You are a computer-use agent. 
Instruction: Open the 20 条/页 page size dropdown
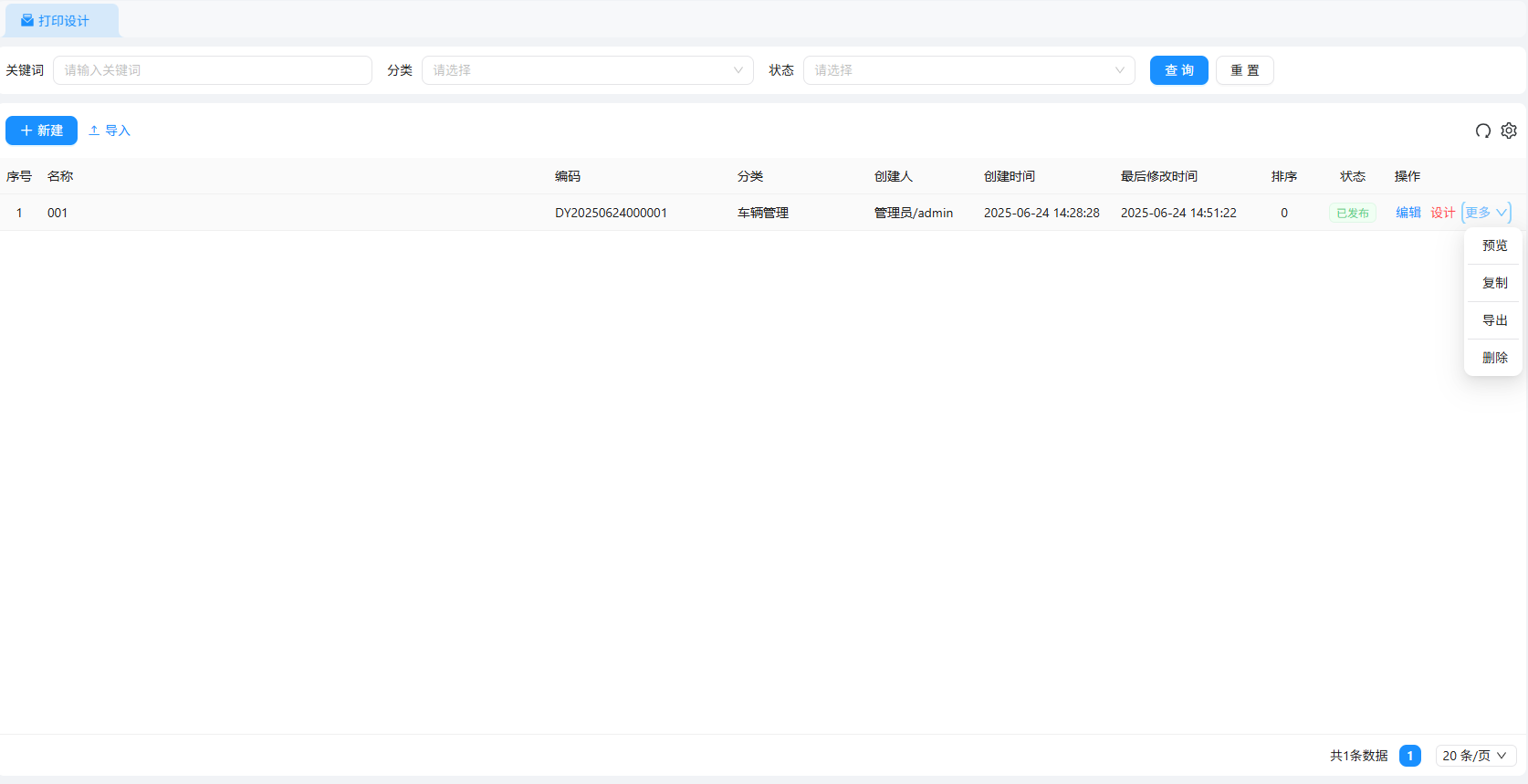click(1475, 756)
